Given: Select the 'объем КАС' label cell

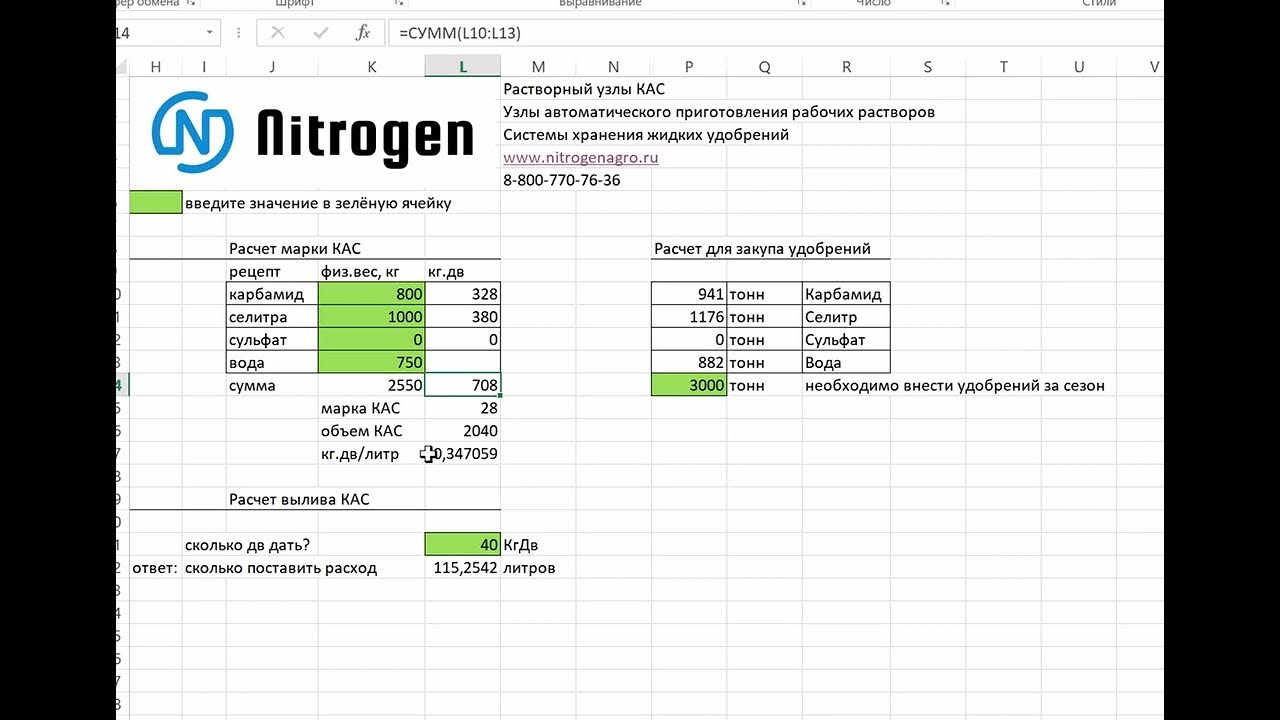Looking at the screenshot, I should [372, 431].
